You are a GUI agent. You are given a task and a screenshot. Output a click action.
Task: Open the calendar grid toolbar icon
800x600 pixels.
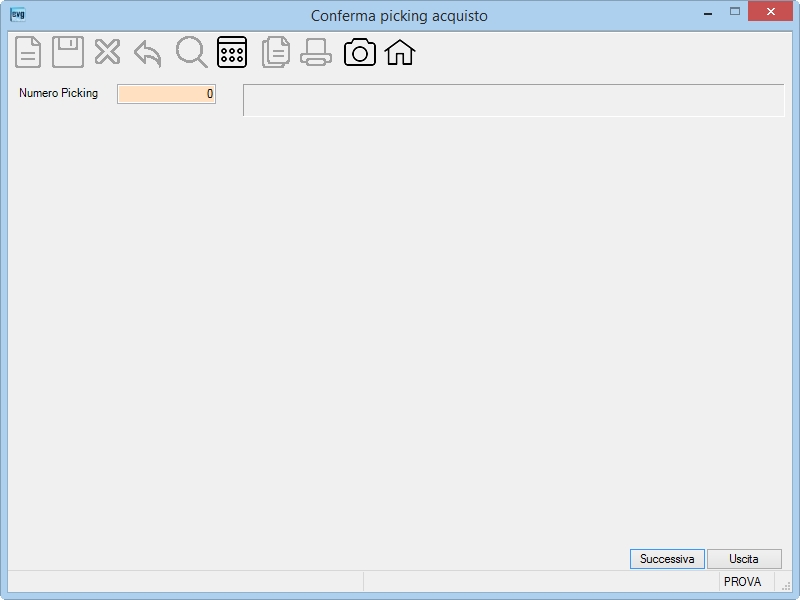pos(232,52)
